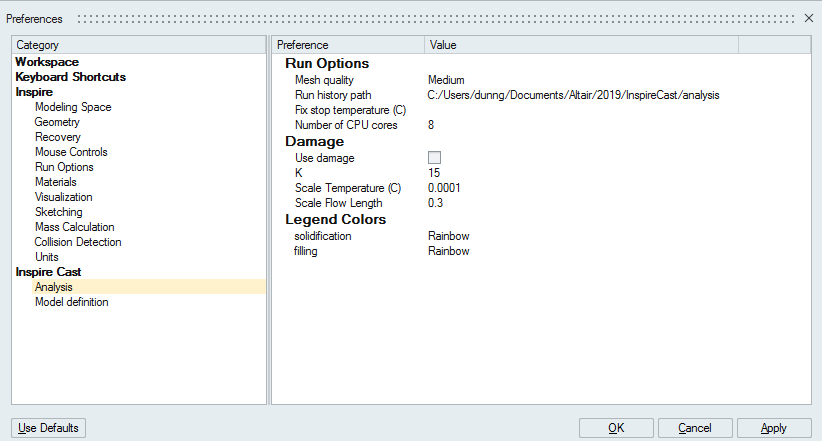The image size is (822, 441).
Task: Click the Use Defaults button
Action: (x=48, y=428)
